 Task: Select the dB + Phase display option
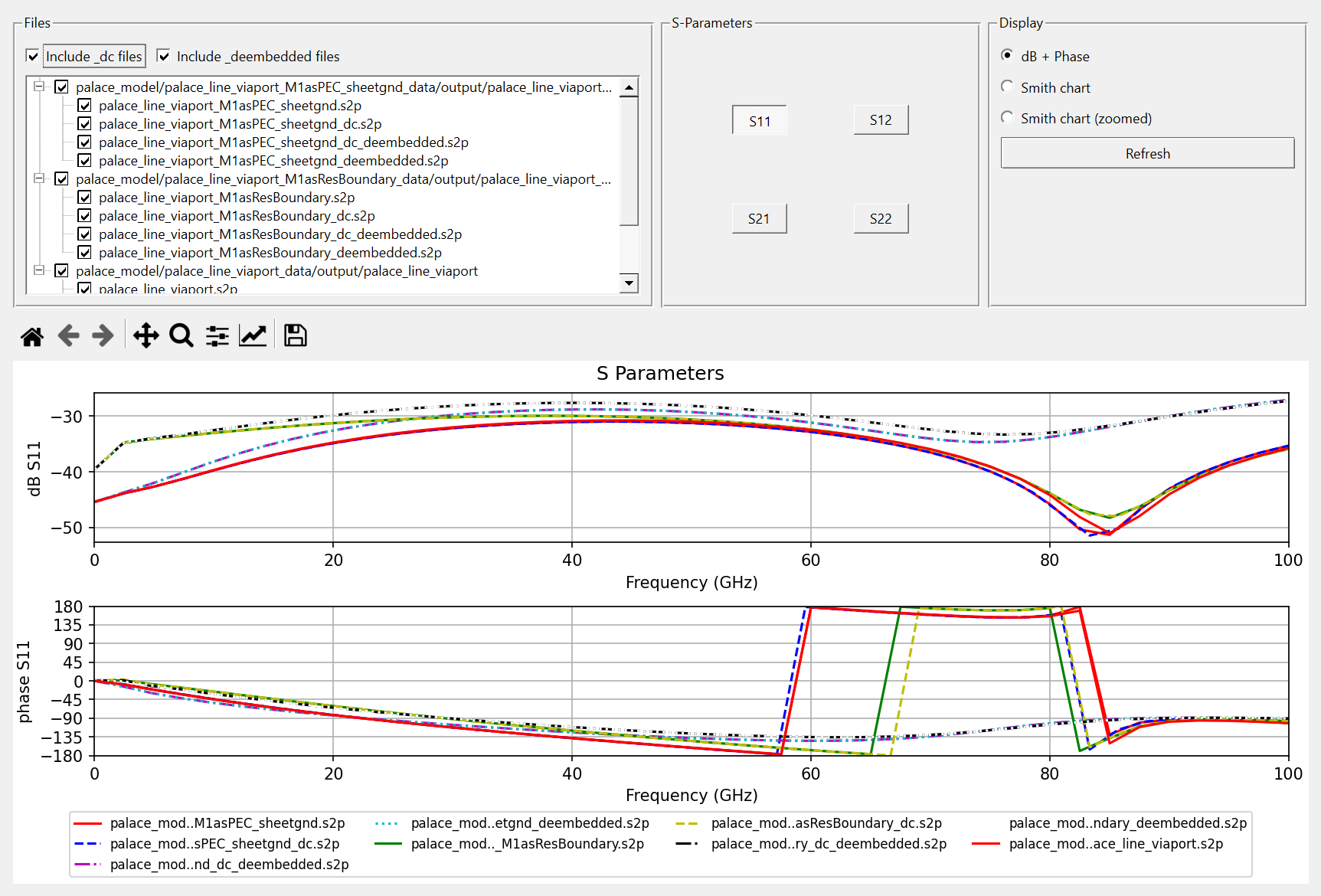[1007, 55]
